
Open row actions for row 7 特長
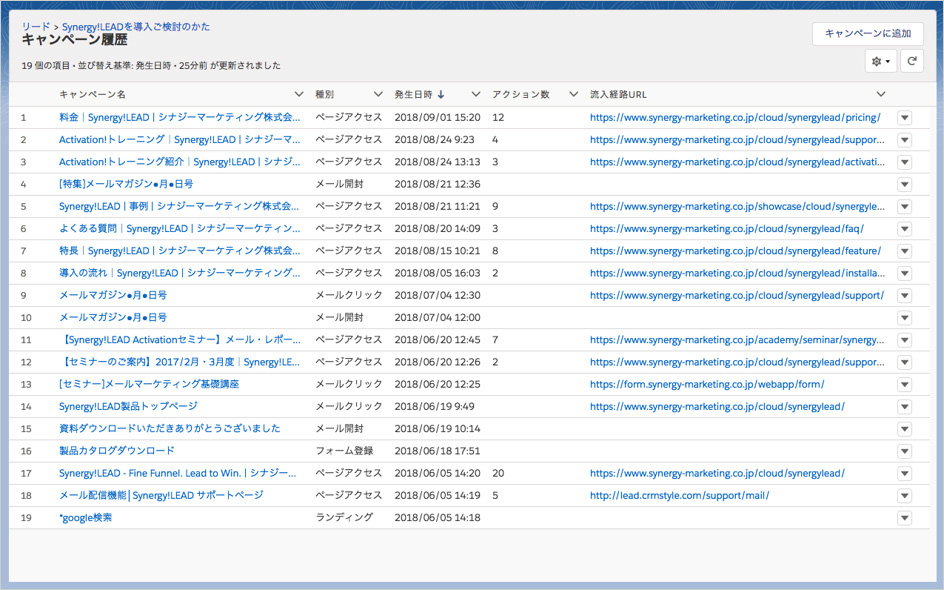904,251
